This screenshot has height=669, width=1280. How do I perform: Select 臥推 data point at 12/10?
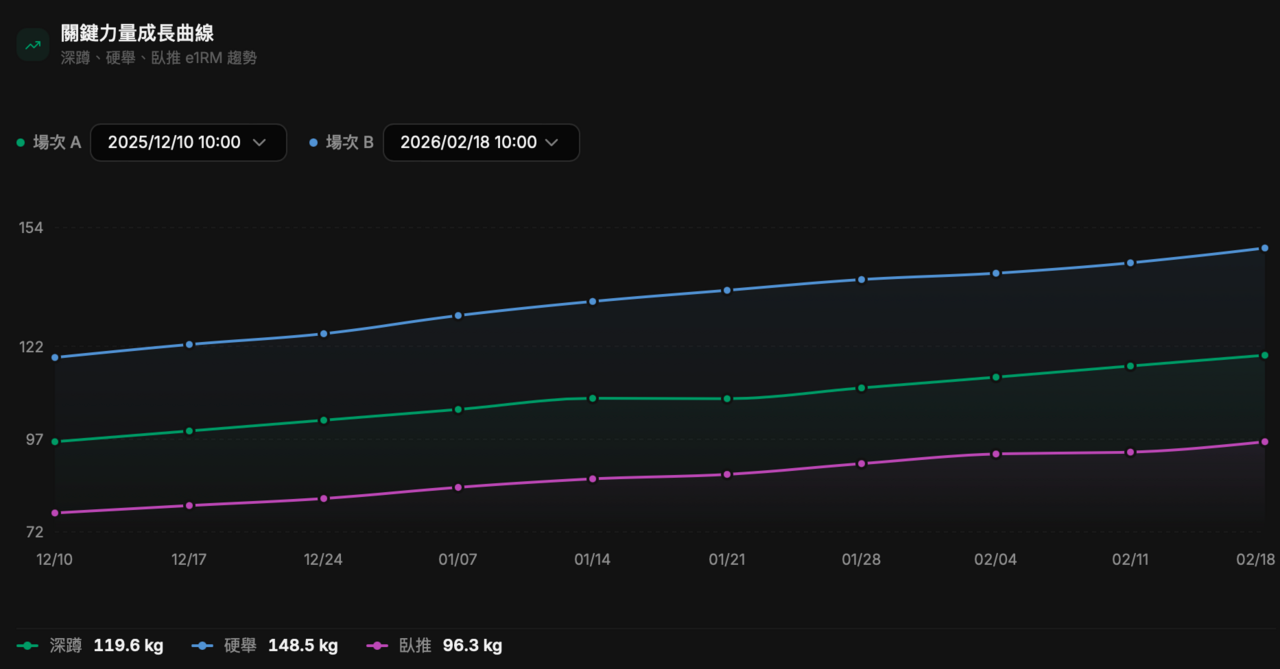click(55, 513)
